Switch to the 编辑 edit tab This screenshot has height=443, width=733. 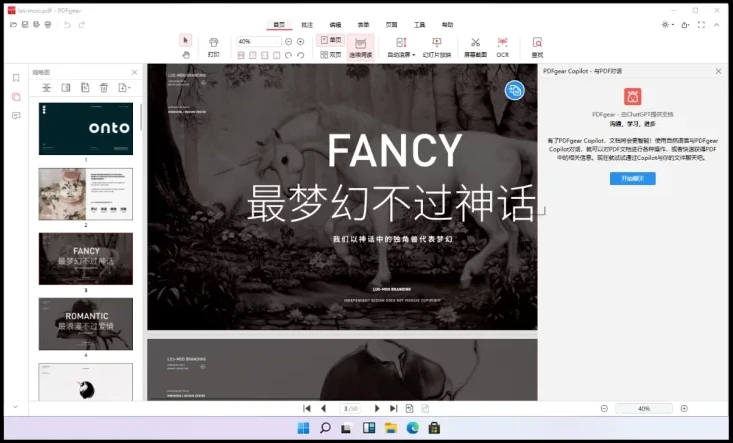coord(335,25)
